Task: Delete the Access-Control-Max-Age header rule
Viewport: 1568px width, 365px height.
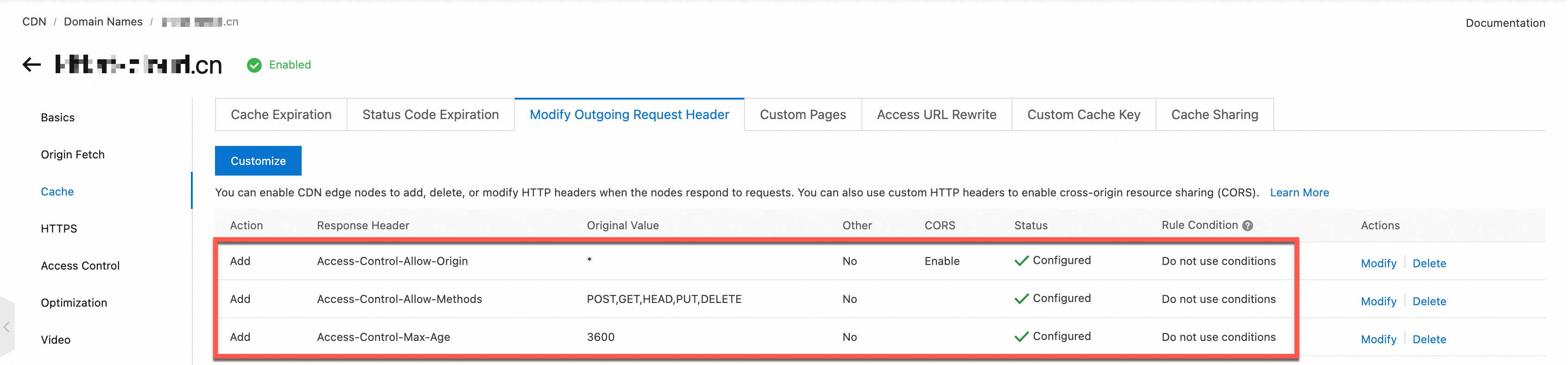Action: coord(1429,340)
